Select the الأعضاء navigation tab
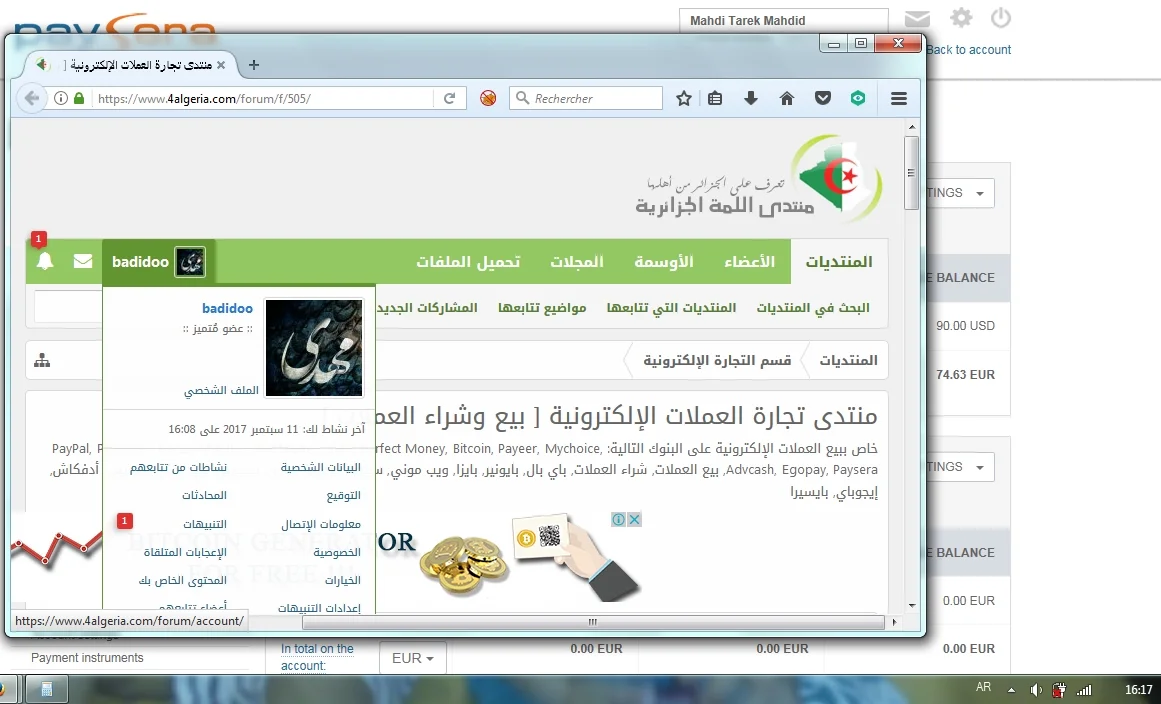Screen dimensions: 1161x704 click(x=749, y=262)
